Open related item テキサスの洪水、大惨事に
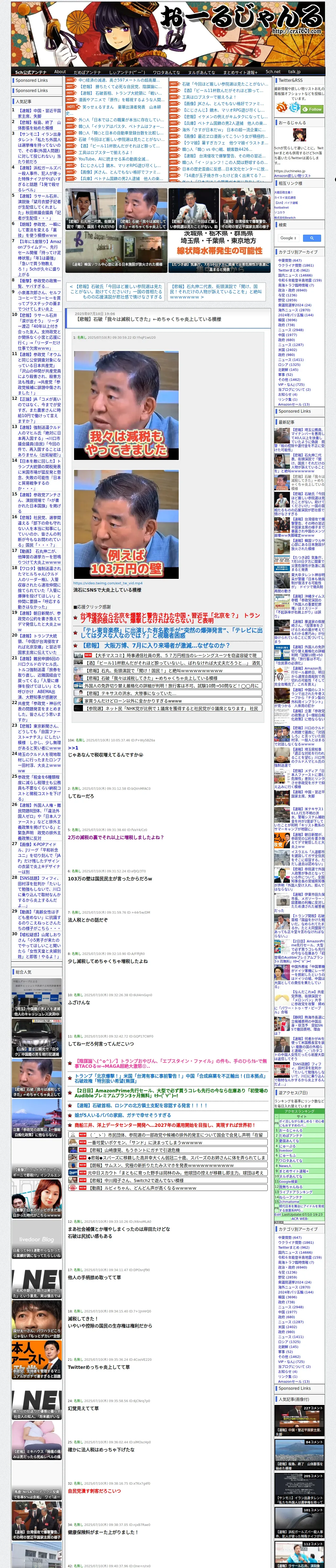Viewport: 336px width, 1568px height. [167, 693]
